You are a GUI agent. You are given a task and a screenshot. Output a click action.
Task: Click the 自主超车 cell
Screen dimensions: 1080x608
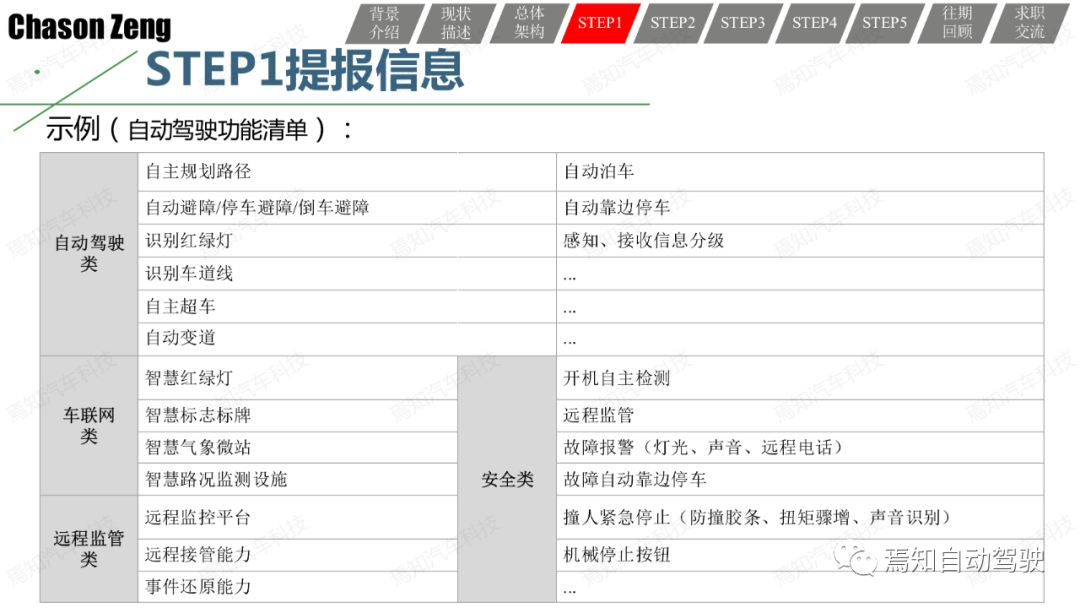(346, 306)
